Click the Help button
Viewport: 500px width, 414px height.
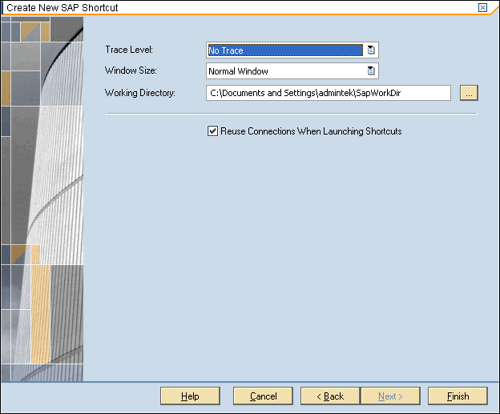coord(190,396)
